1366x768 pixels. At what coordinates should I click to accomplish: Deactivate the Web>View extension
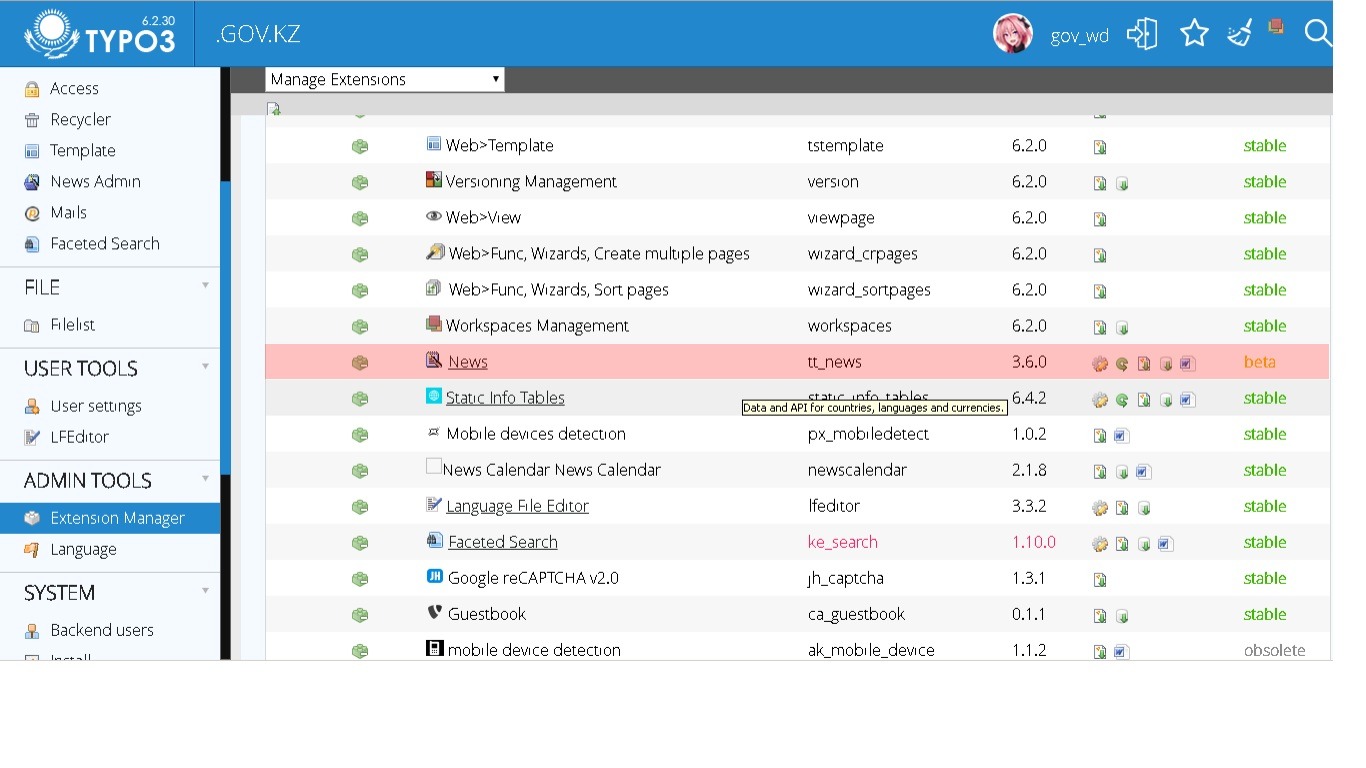360,219
